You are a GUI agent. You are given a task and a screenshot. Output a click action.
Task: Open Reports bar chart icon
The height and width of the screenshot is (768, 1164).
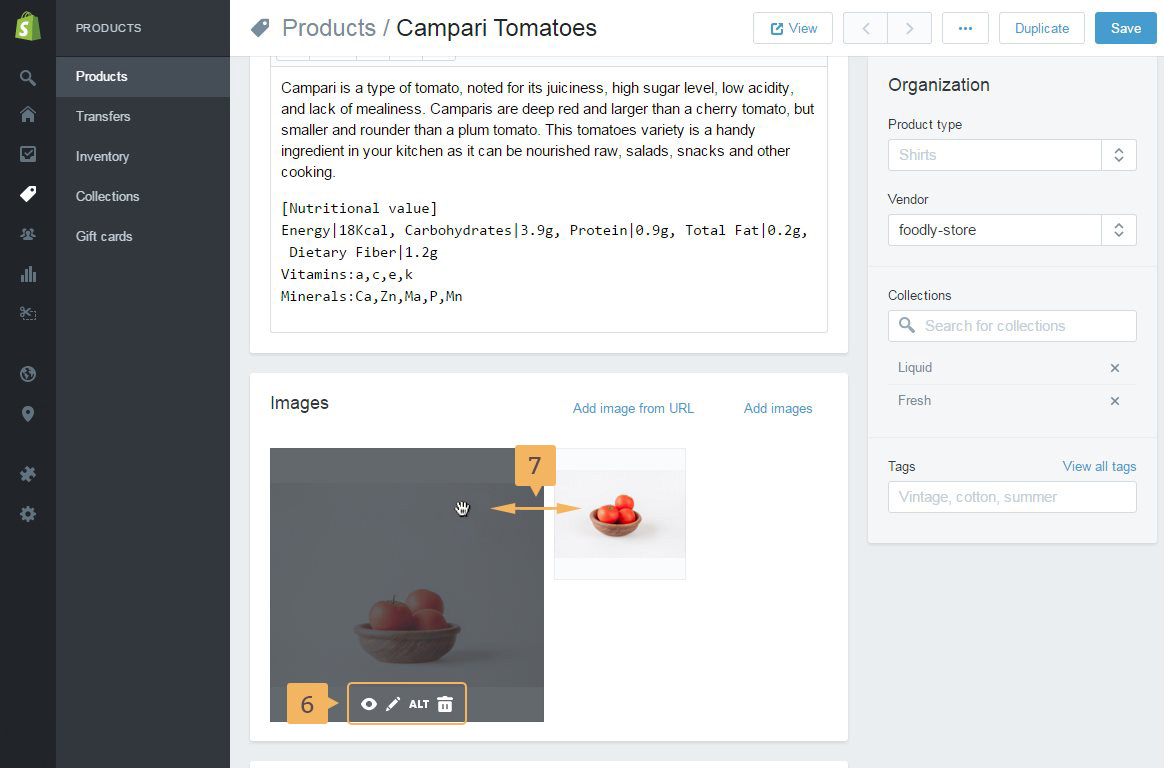[x=28, y=274]
